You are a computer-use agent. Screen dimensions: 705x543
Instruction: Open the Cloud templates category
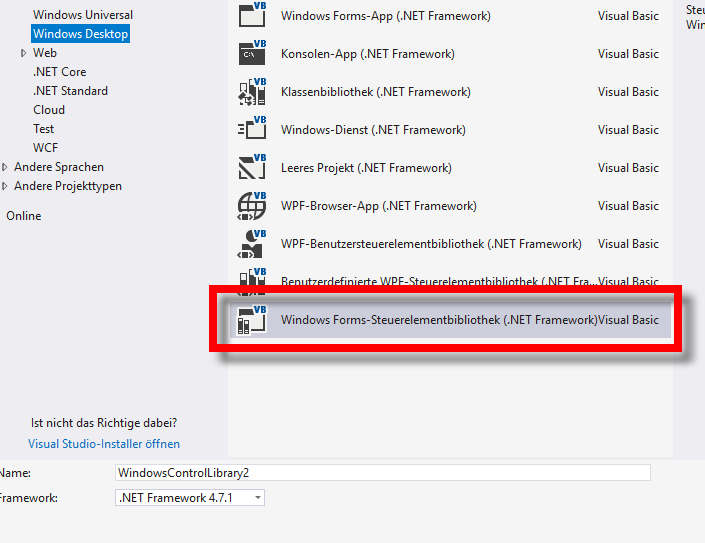coord(49,110)
